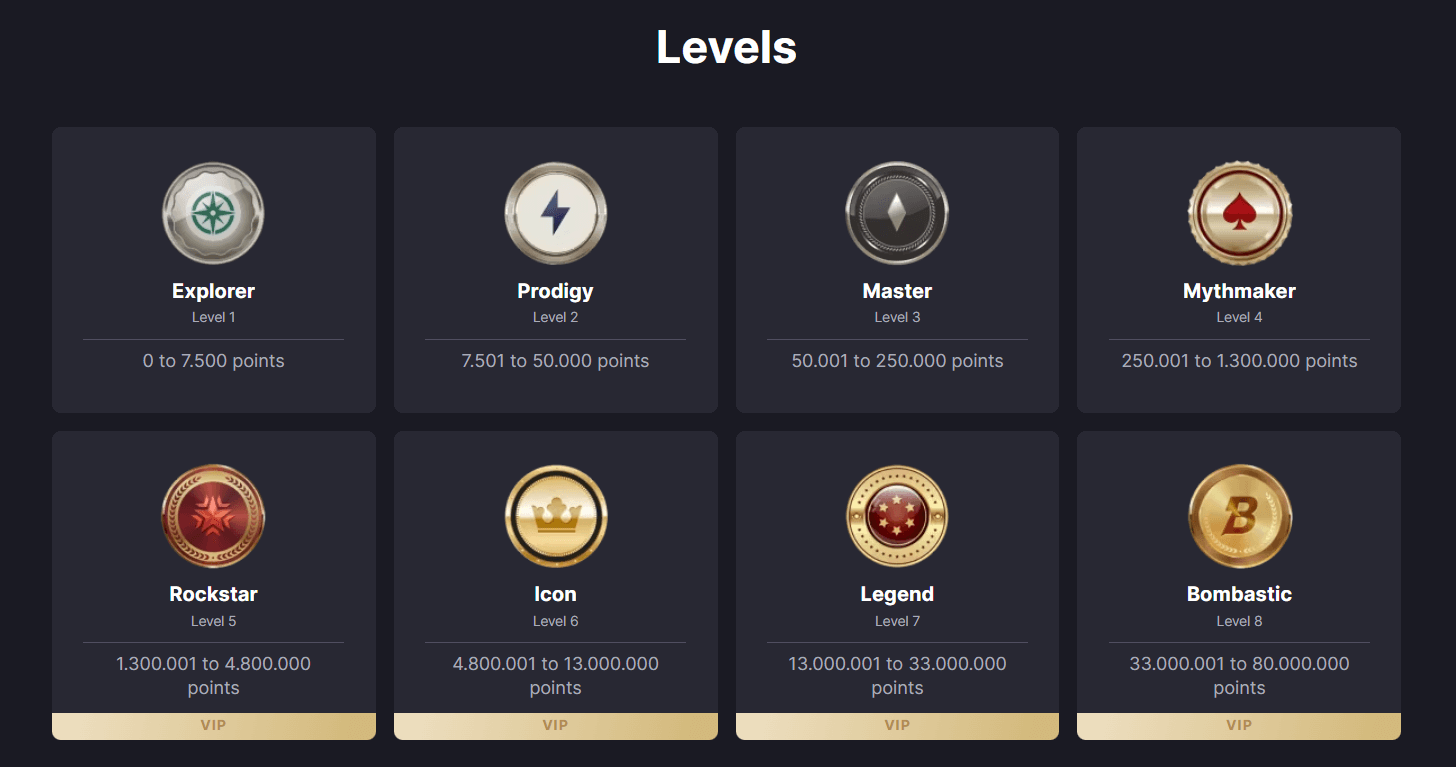The image size is (1456, 767).
Task: Click the Prodigy lightning bolt badge
Action: (x=555, y=214)
